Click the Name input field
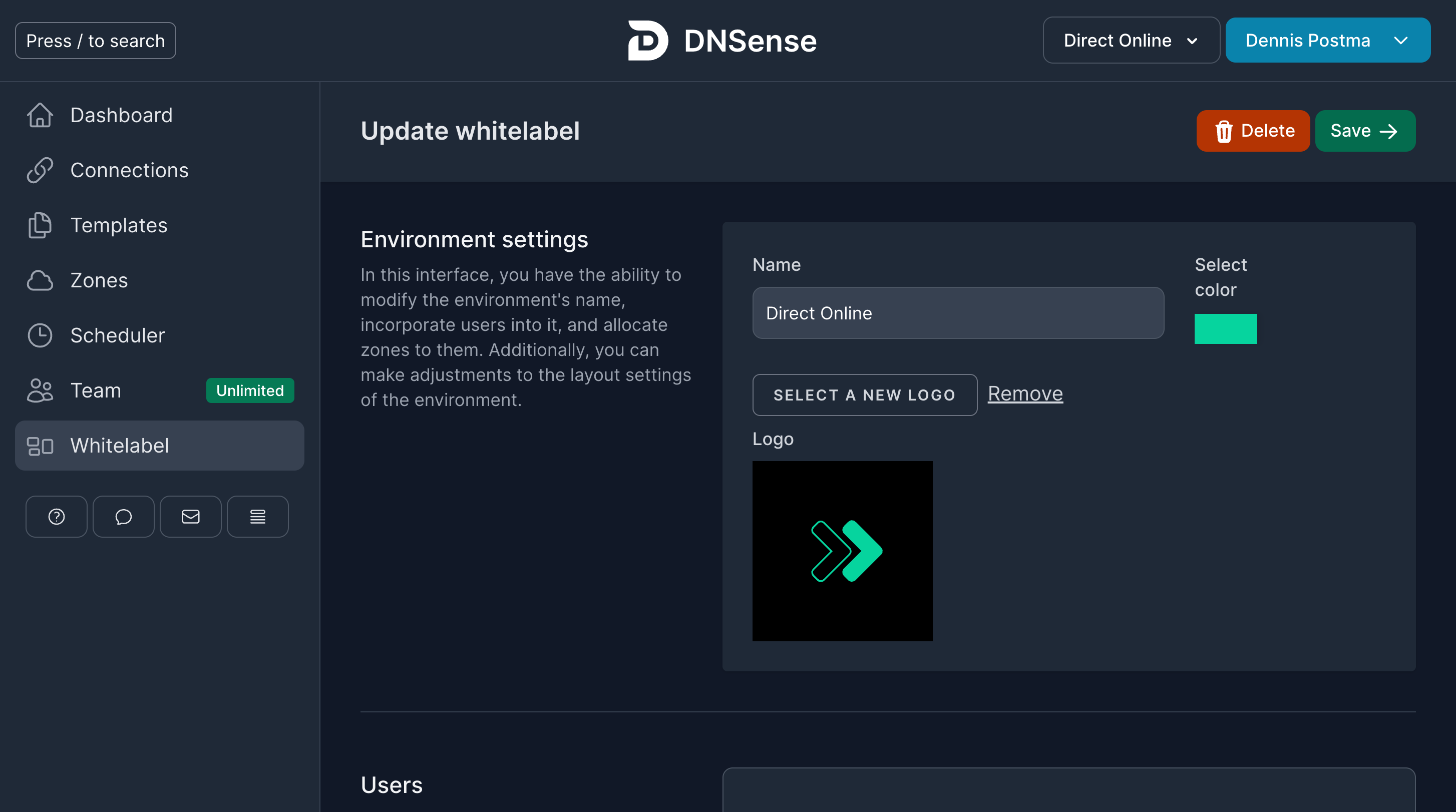Viewport: 1456px width, 812px height. [x=957, y=313]
